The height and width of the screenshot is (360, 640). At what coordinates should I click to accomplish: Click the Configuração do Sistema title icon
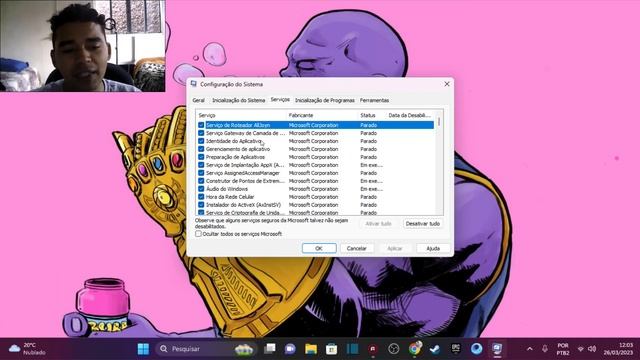coord(194,84)
